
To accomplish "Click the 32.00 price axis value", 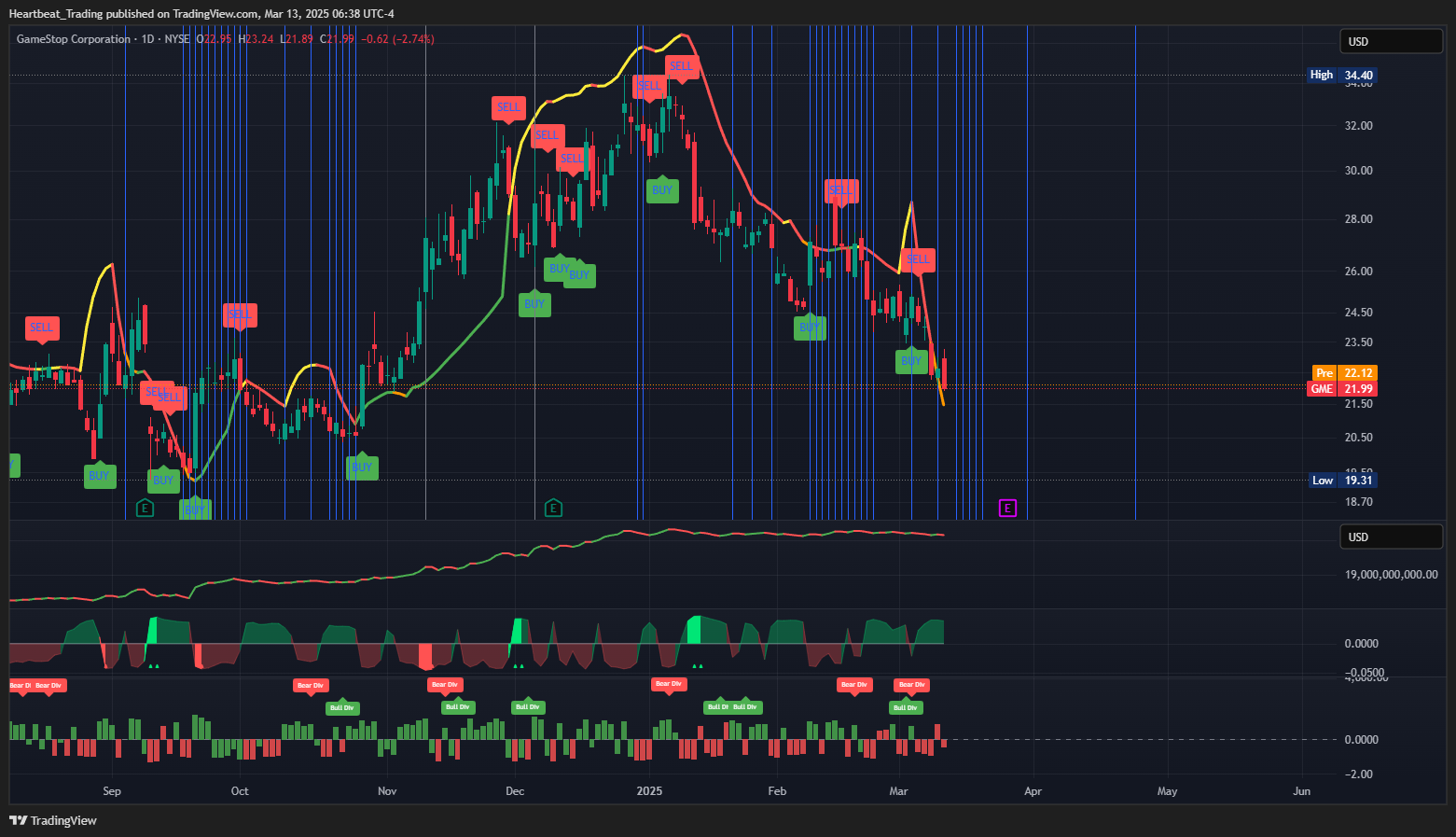I will coord(1359,126).
